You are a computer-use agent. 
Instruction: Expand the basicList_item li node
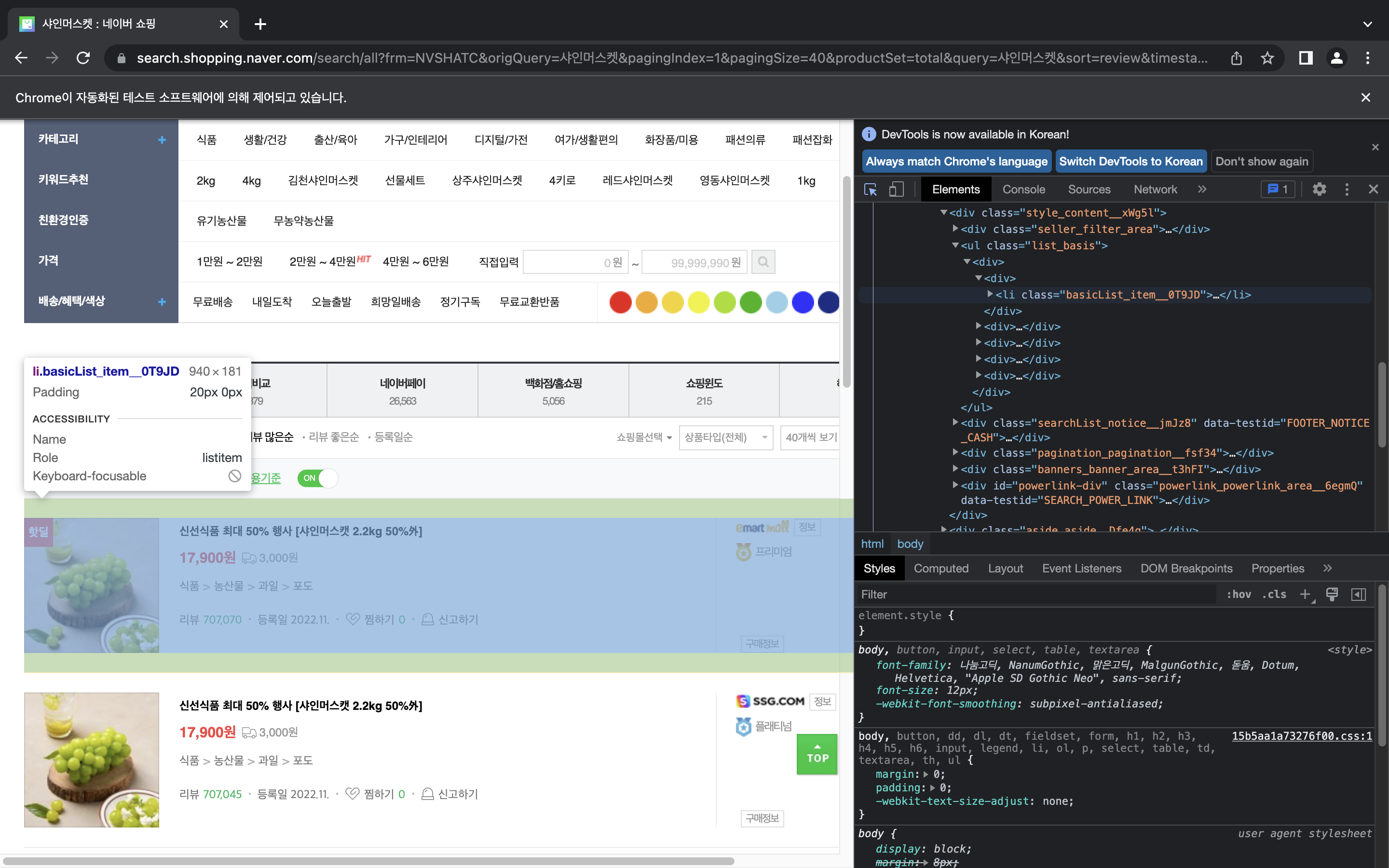pos(990,295)
